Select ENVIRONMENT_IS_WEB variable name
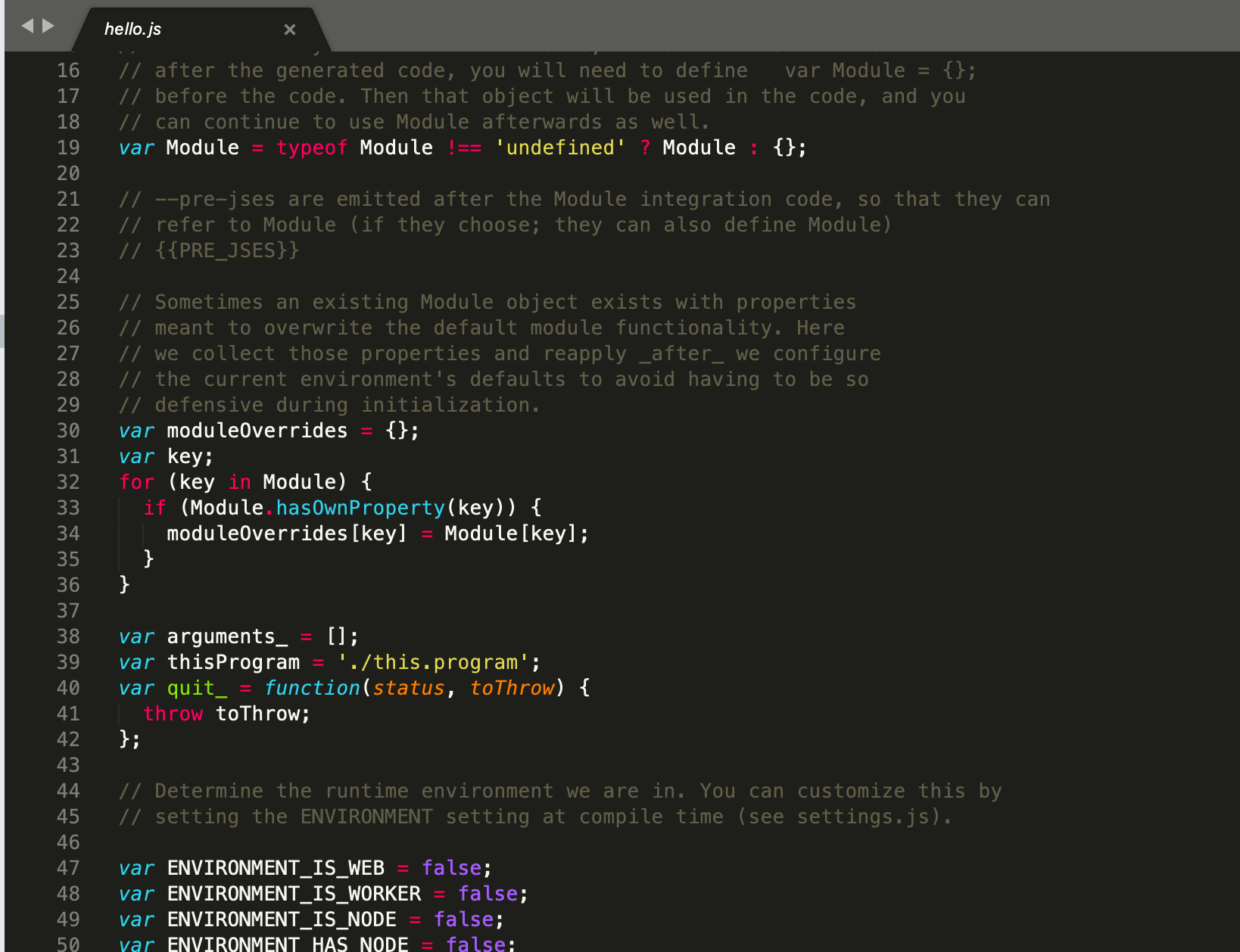Viewport: 1240px width, 952px height. (x=276, y=868)
